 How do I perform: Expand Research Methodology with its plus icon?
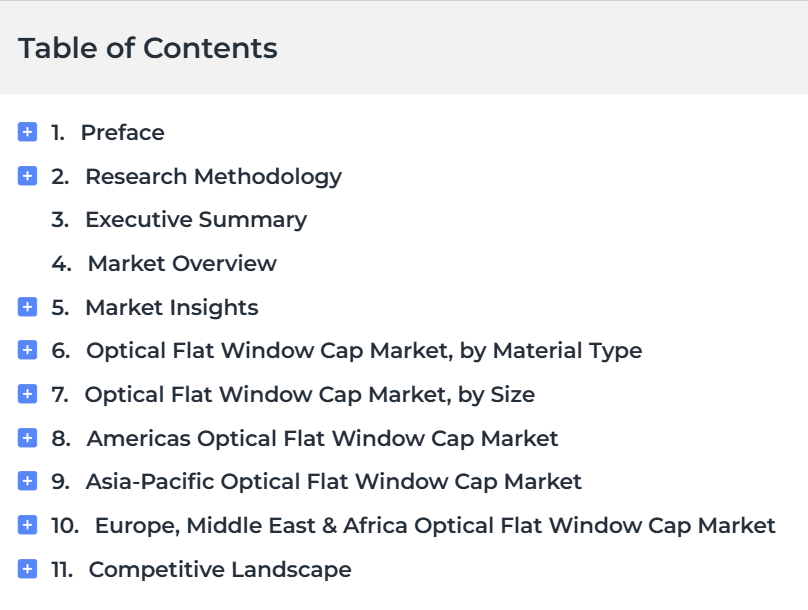[27, 176]
